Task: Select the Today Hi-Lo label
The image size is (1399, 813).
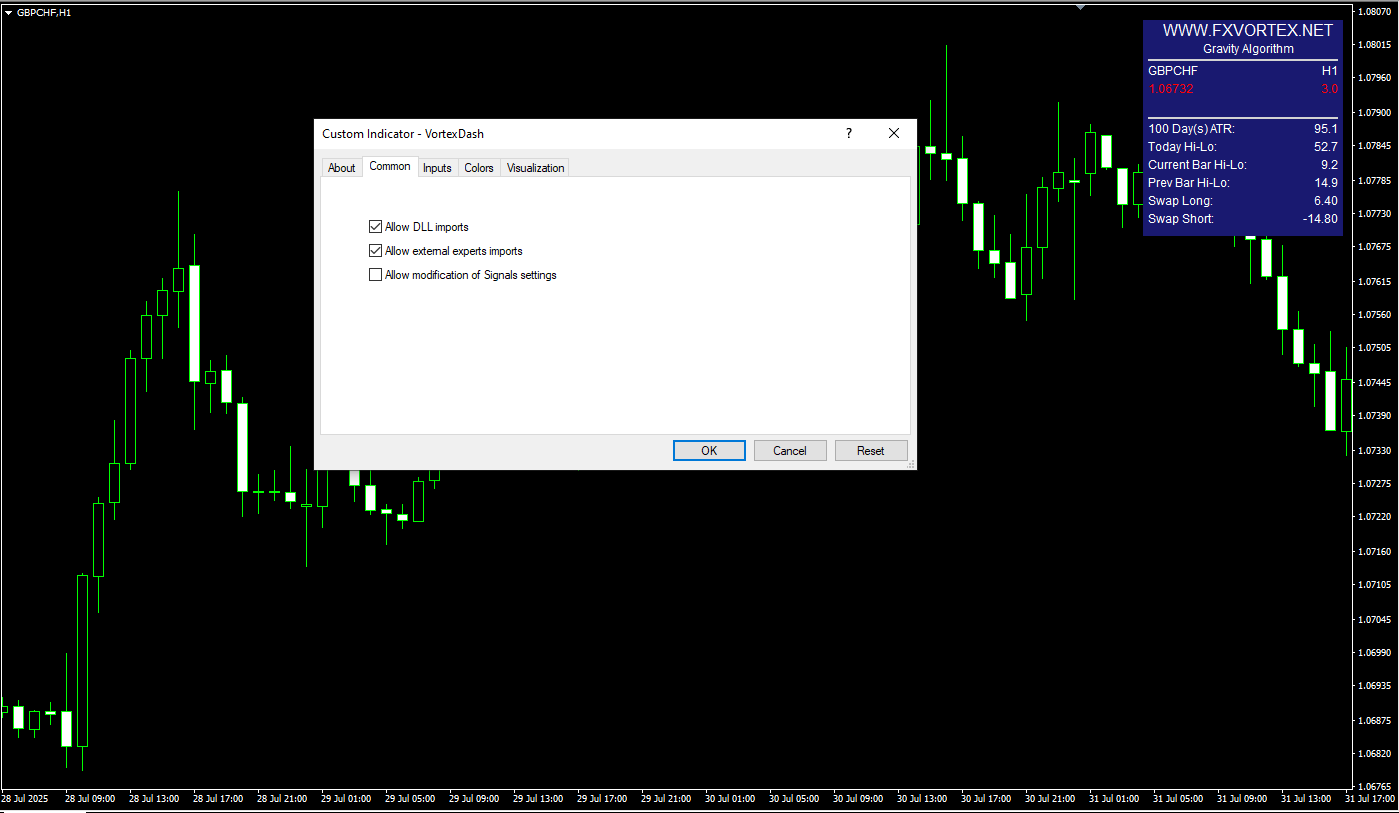Action: [1182, 147]
